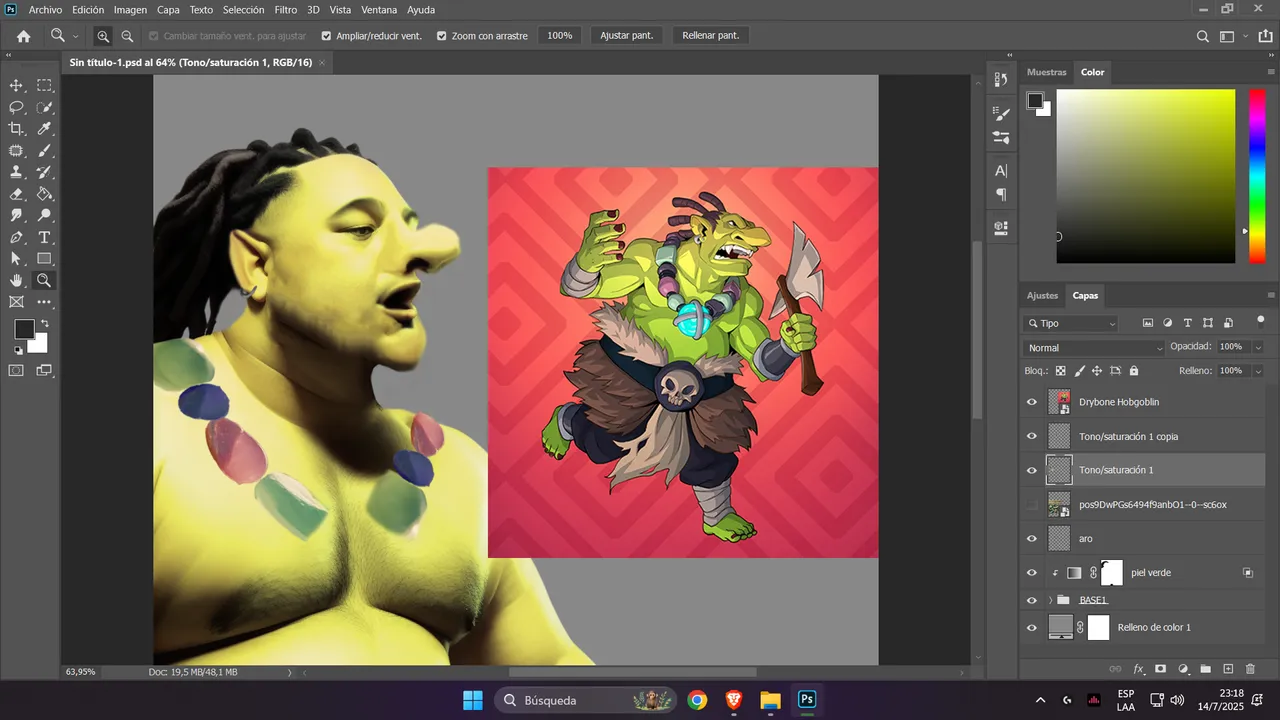Open the Character panel icon

coord(1001,171)
